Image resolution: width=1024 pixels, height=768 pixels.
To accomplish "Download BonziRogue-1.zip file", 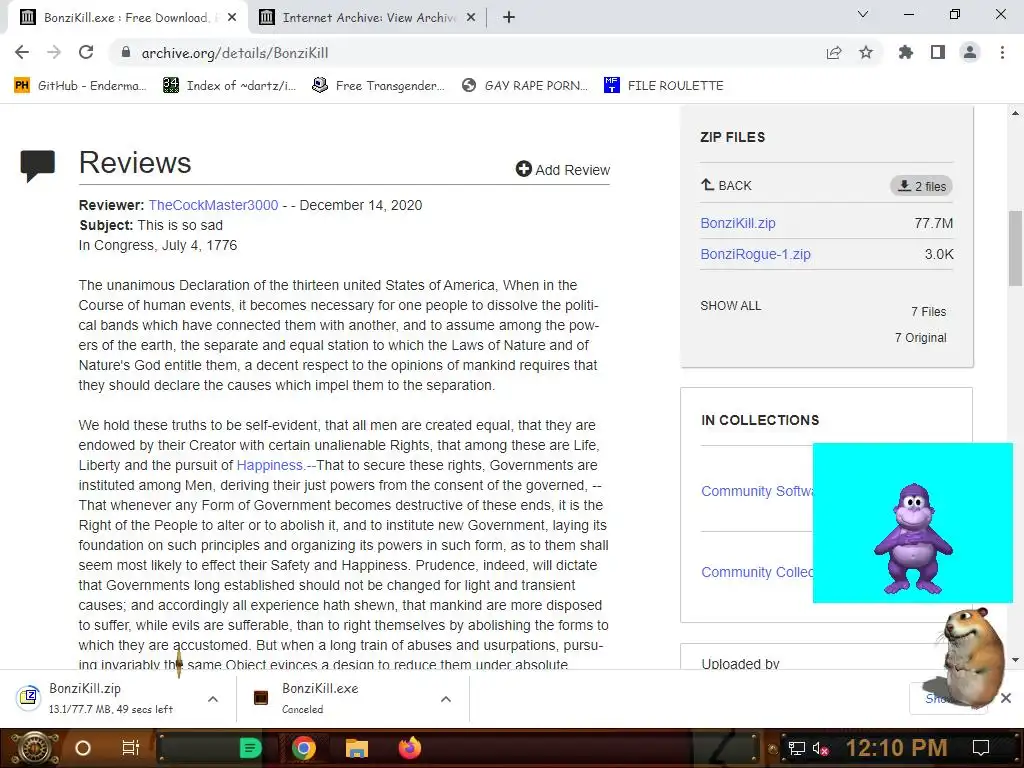I will (x=756, y=254).
